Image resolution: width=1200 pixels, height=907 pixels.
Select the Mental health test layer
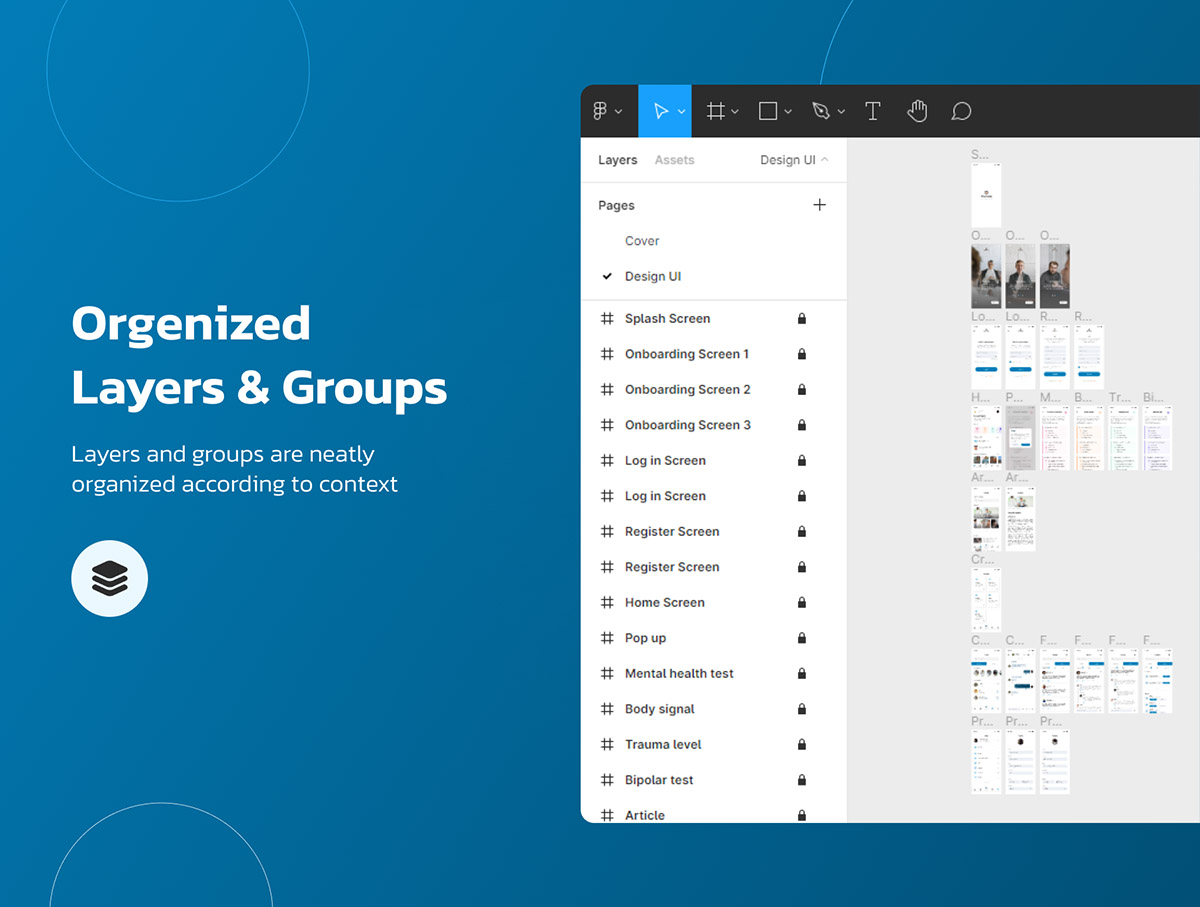point(679,674)
